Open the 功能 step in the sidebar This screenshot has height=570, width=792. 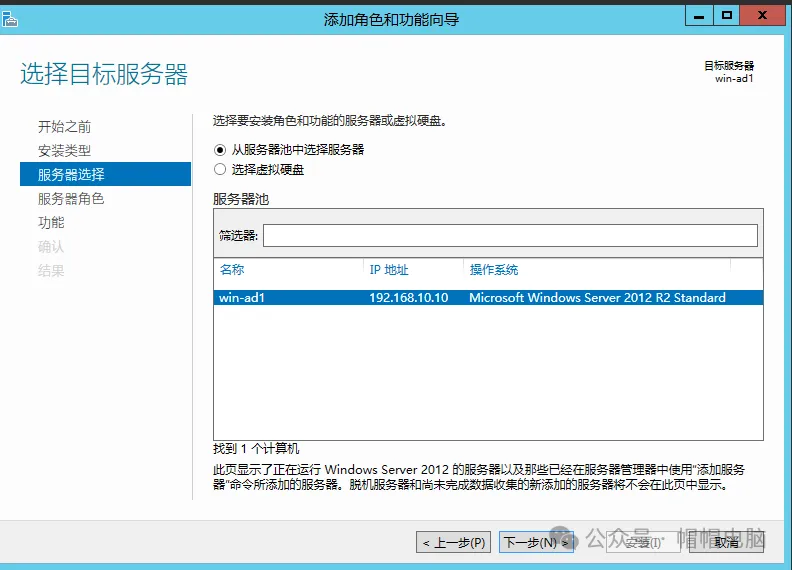click(x=51, y=223)
